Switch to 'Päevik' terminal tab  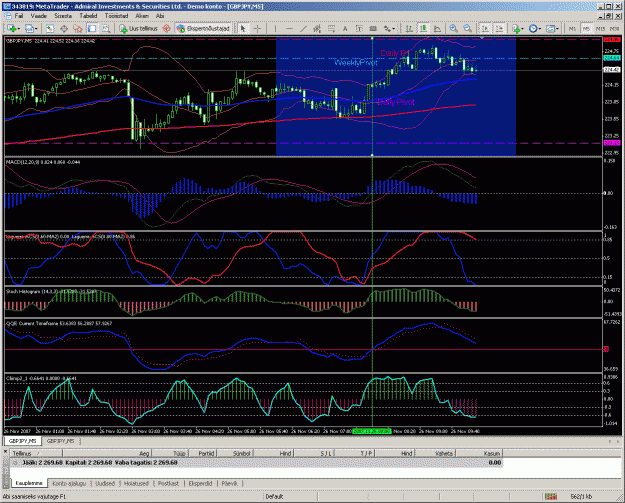230,483
